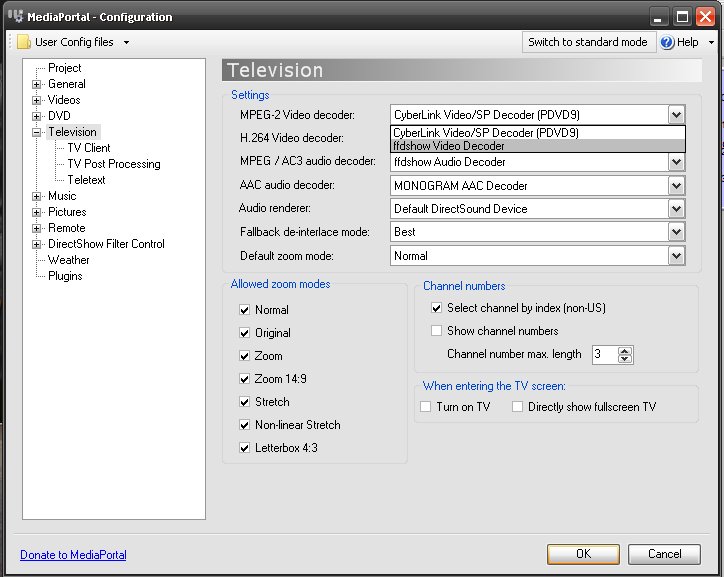Open Audio renderer dropdown
The image size is (724, 577).
tap(676, 209)
